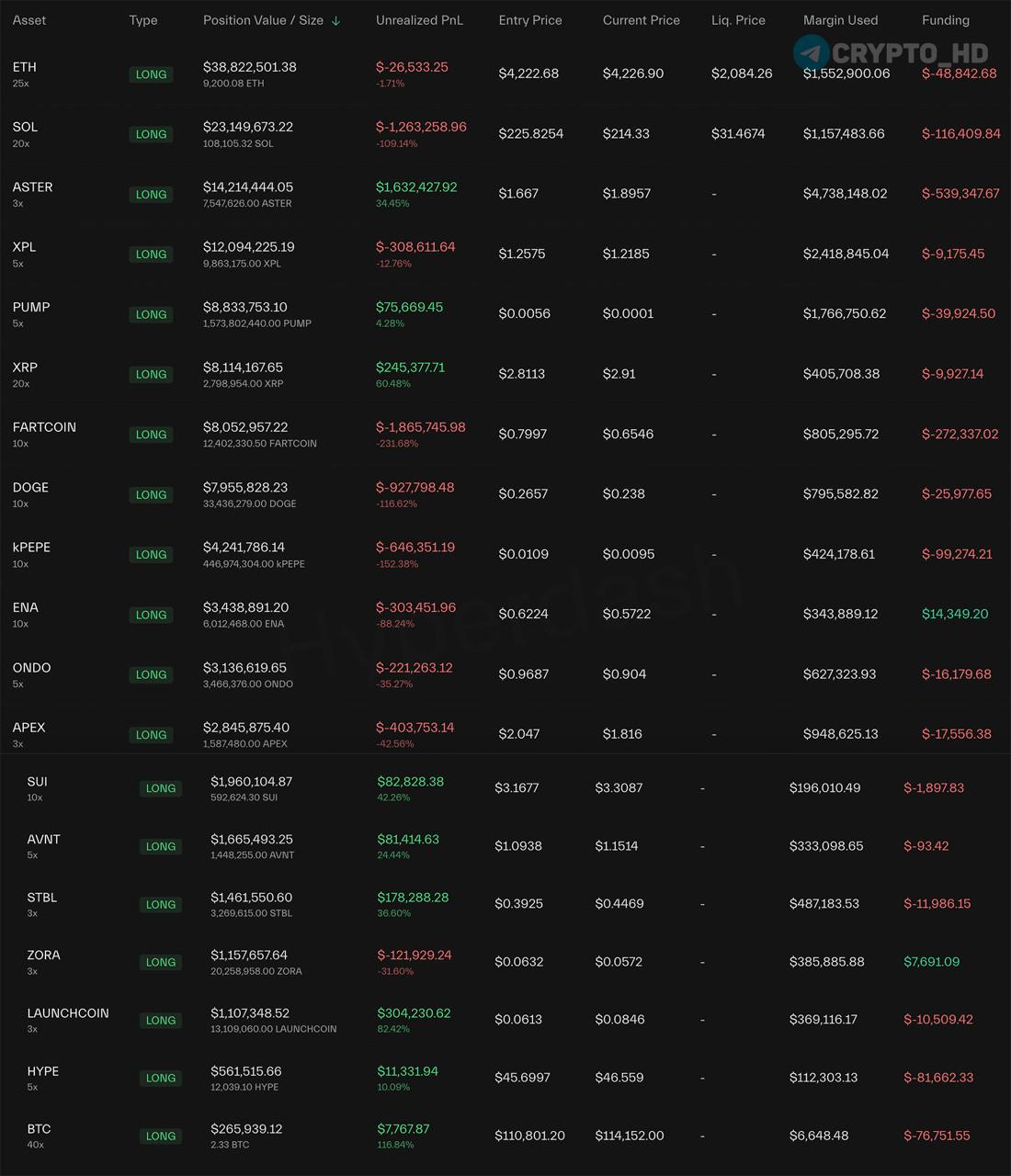This screenshot has height=1176, width=1011.
Task: Click the Telegram logo in the watermark
Action: (811, 53)
